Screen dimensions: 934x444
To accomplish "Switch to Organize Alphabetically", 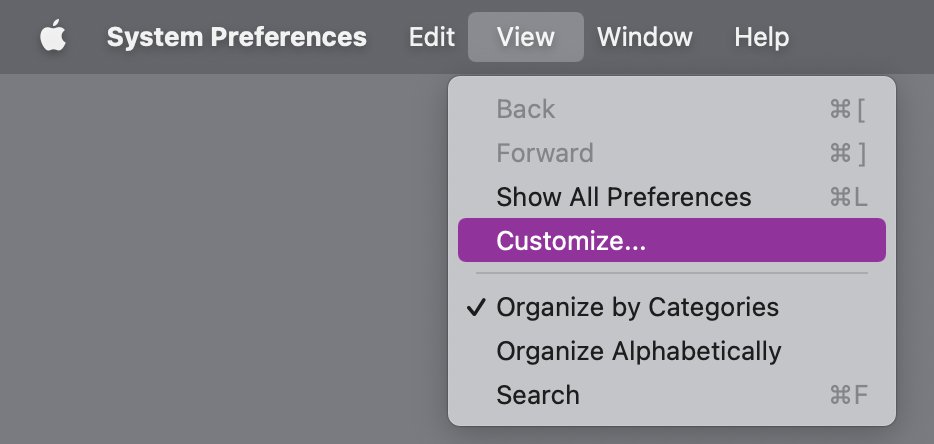I will click(x=672, y=351).
